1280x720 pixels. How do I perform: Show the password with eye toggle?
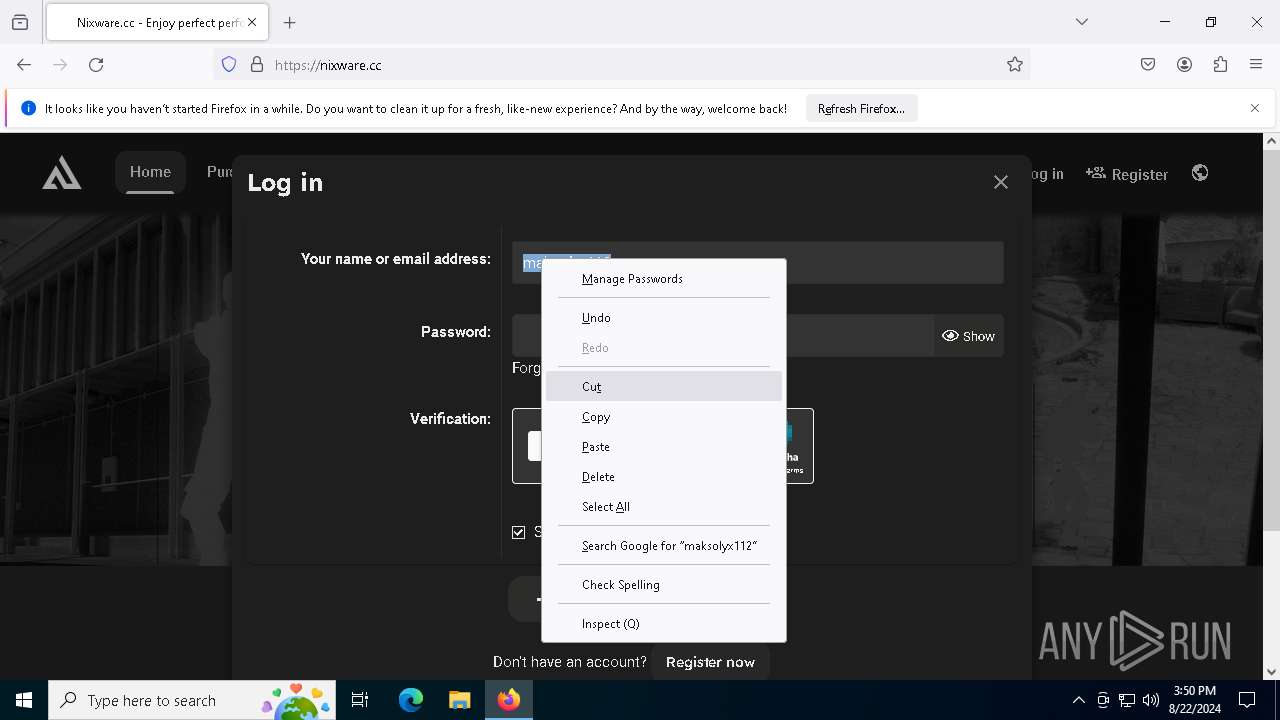968,336
